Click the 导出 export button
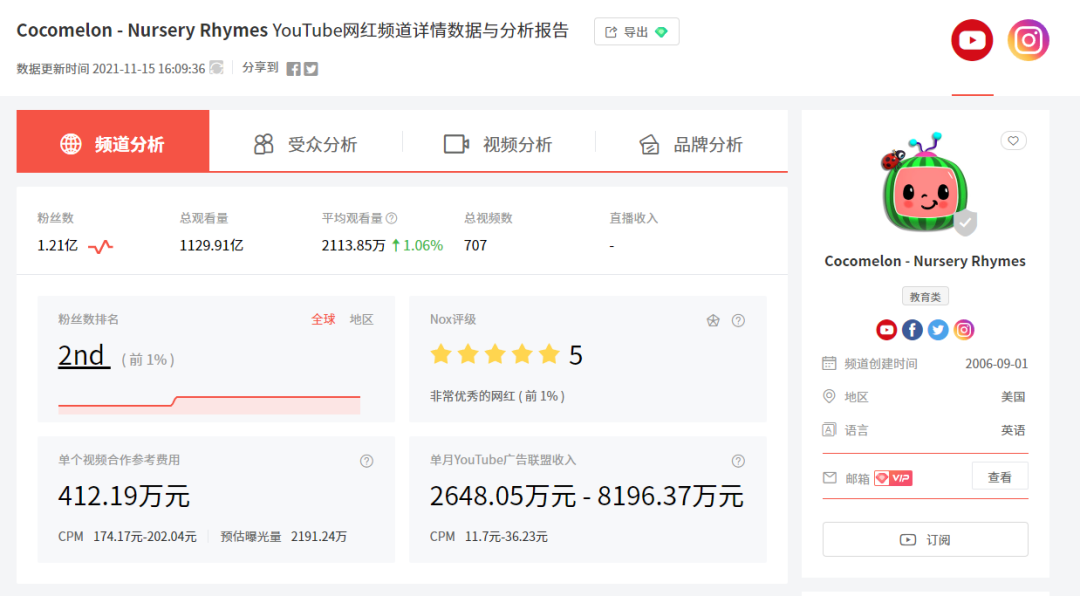The width and height of the screenshot is (1080, 596). (x=636, y=31)
